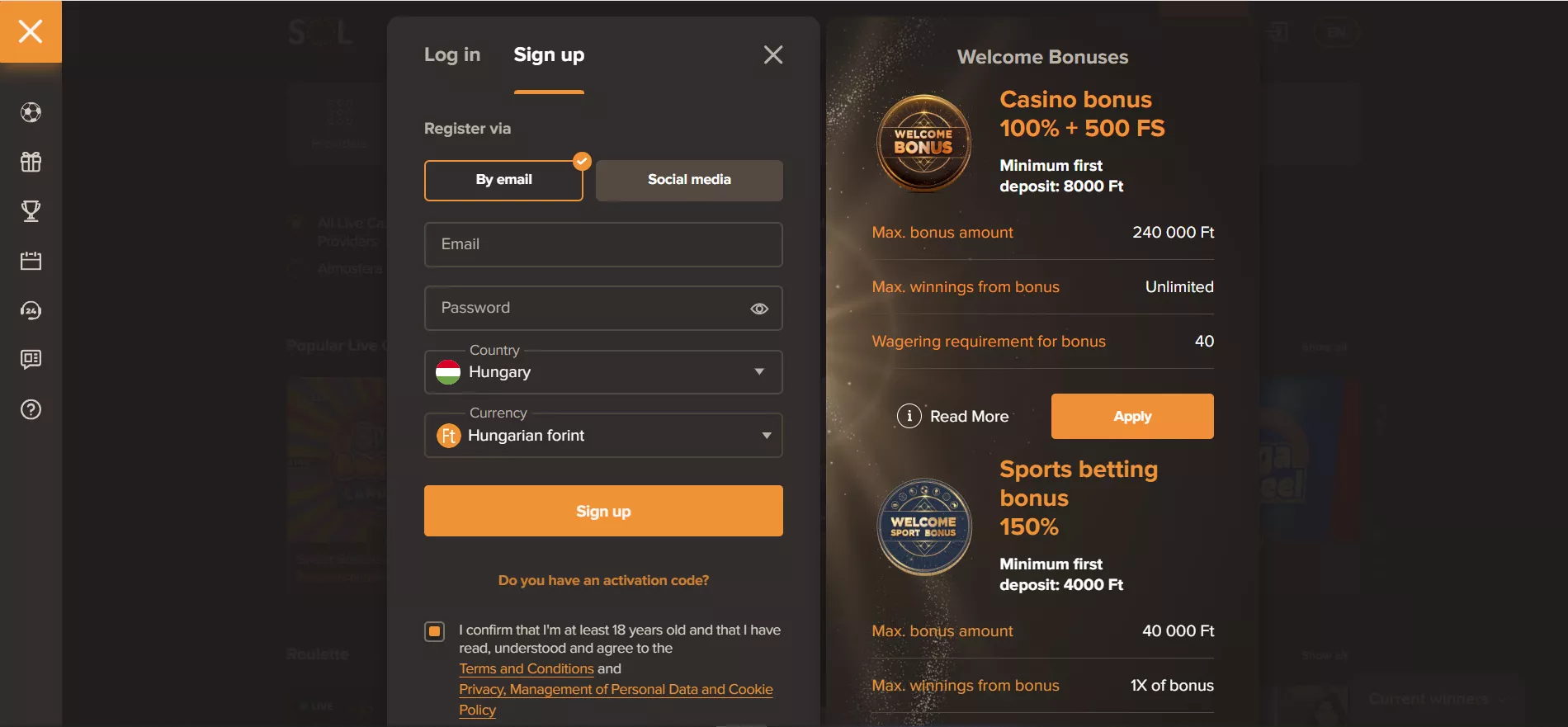Open the 24-hour support headset icon

[31, 310]
